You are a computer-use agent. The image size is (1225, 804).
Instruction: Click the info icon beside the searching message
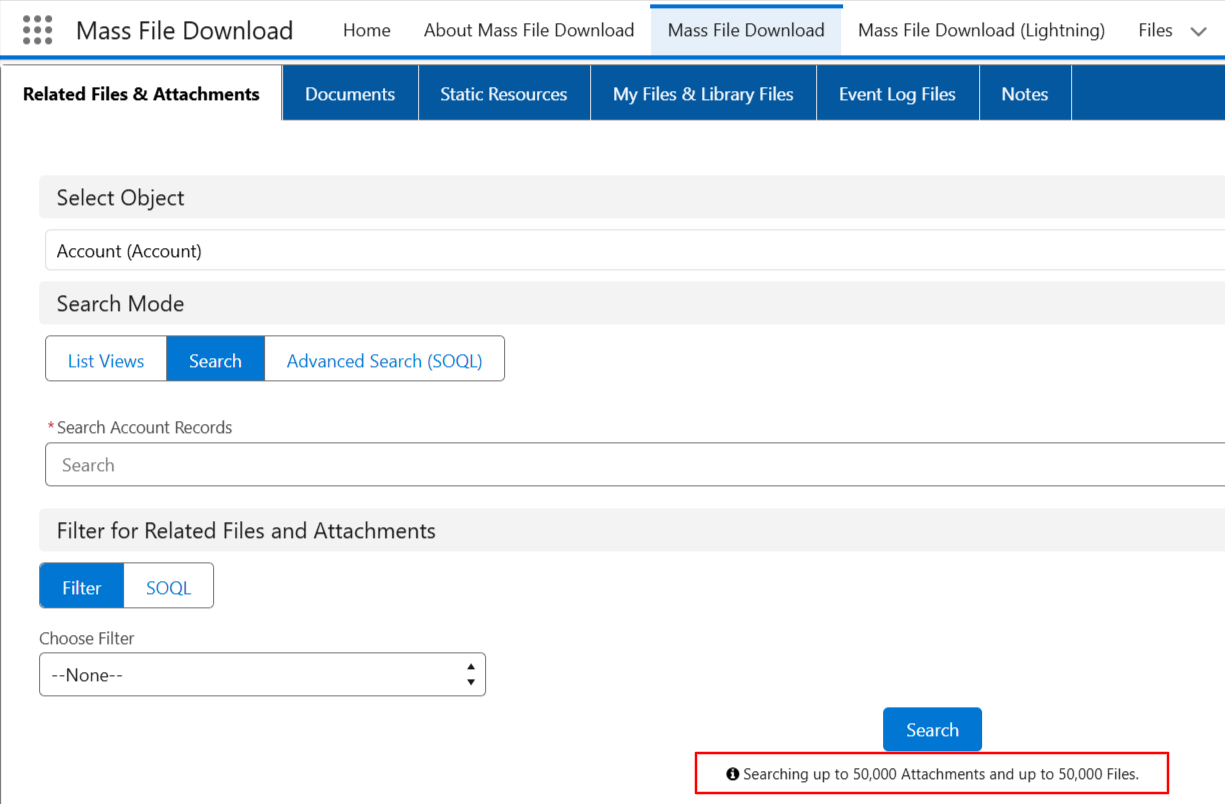coord(733,774)
